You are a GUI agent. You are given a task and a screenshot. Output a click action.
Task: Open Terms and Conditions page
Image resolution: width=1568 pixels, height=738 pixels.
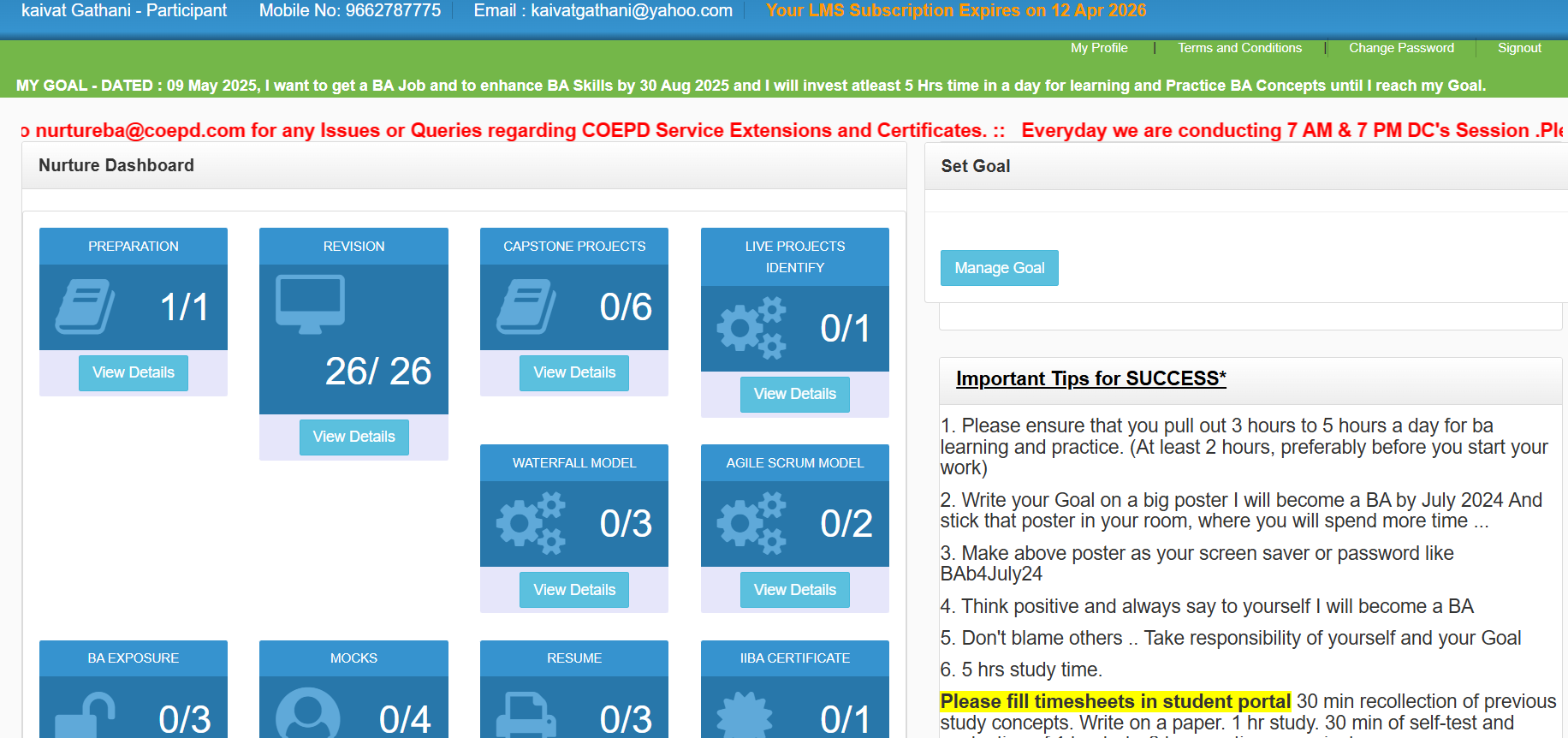[x=1239, y=48]
